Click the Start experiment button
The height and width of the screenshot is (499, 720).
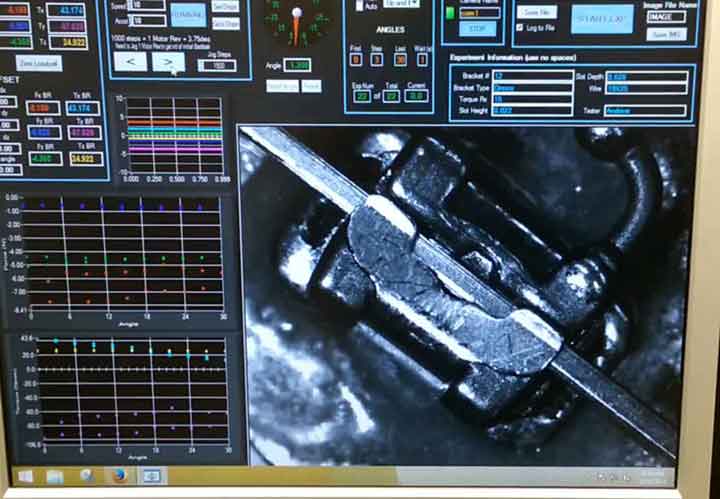pos(602,18)
